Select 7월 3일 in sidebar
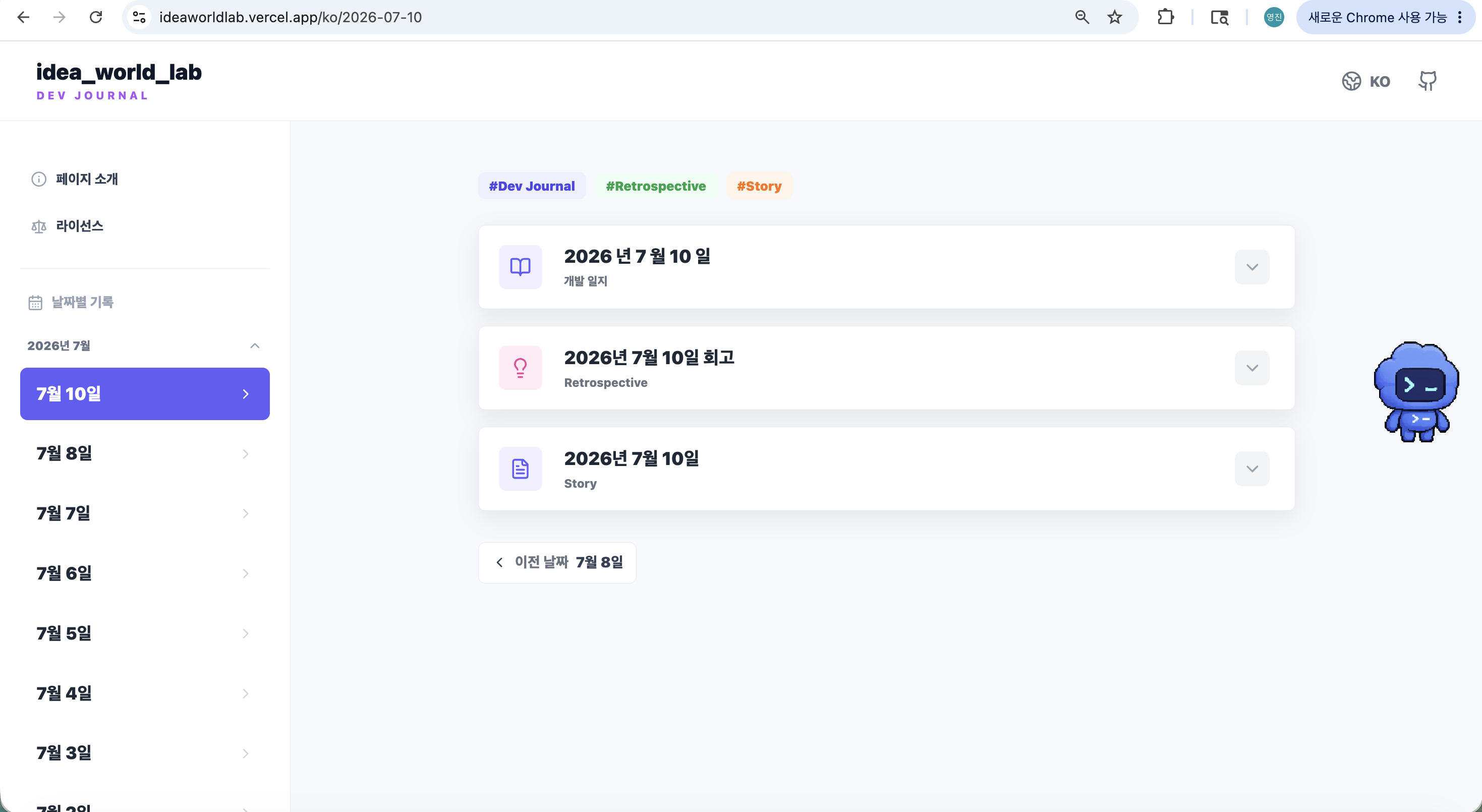This screenshot has height=812, width=1482. [145, 753]
